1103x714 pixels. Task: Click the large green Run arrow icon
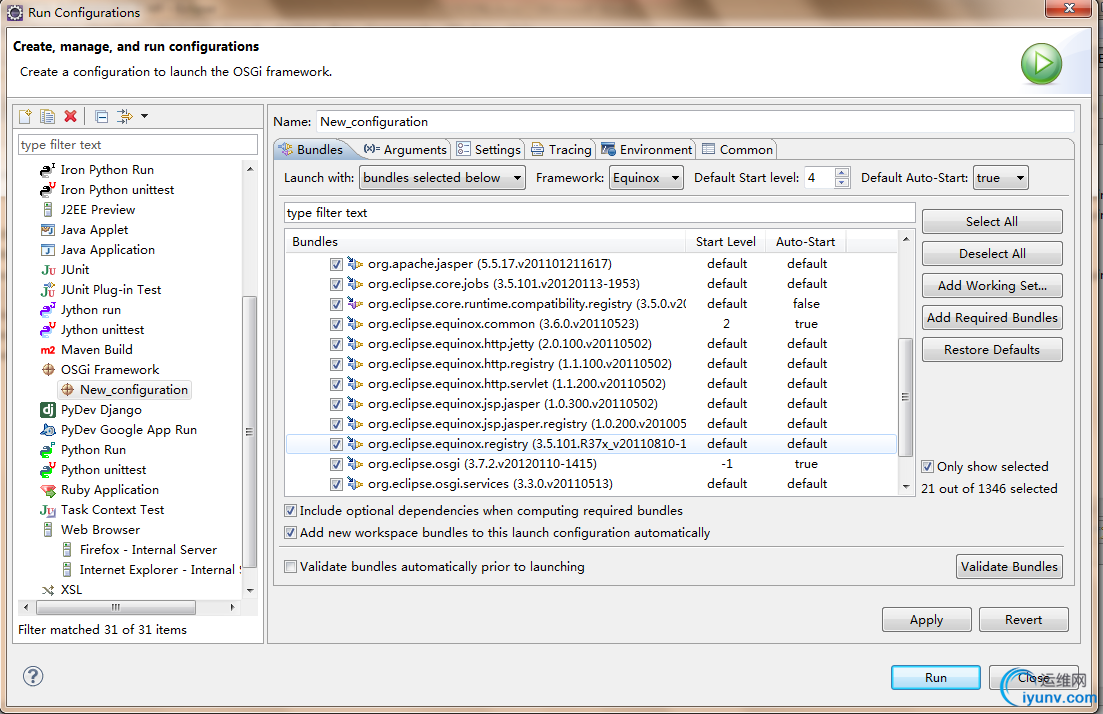(1041, 64)
